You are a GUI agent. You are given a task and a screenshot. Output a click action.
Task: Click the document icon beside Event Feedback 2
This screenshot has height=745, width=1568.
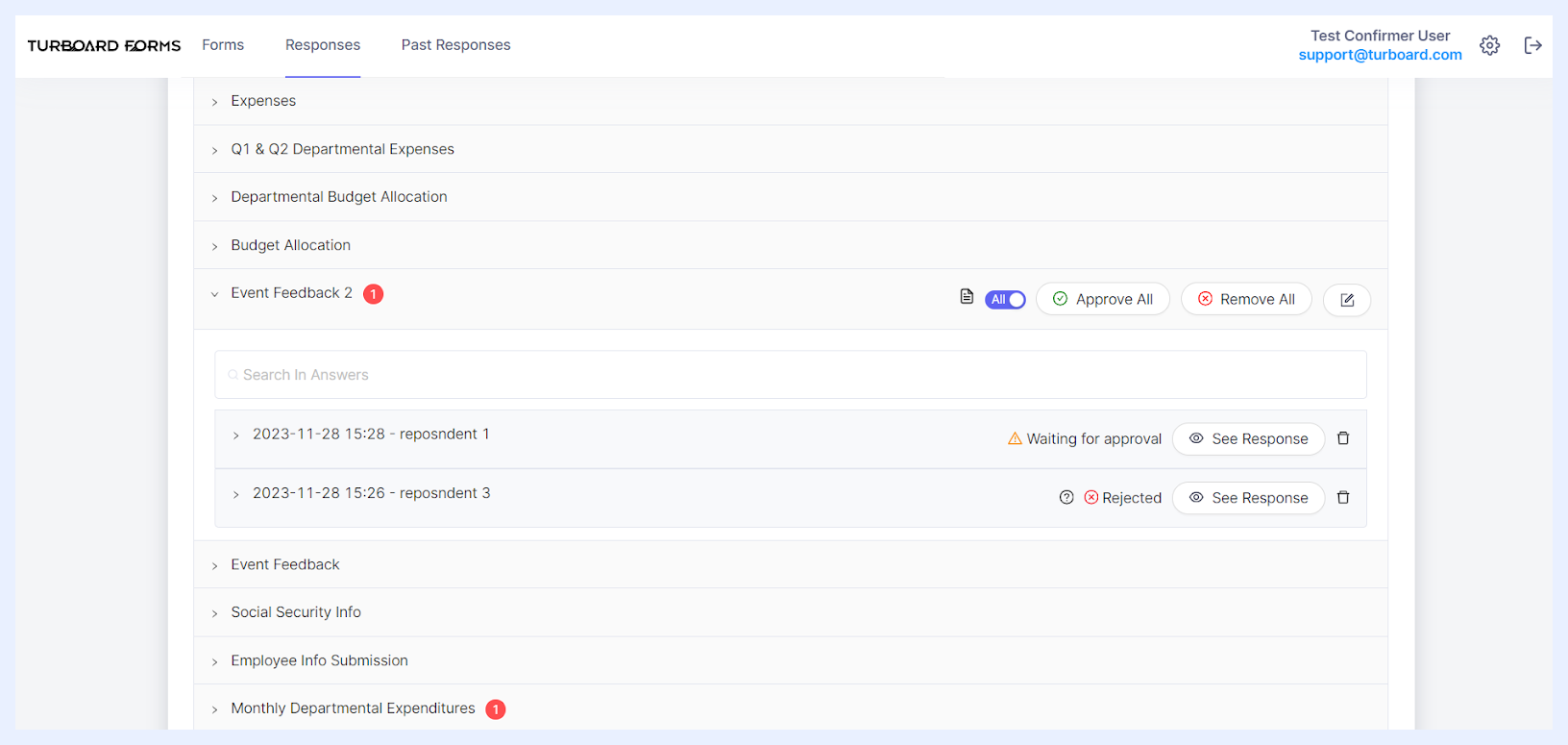967,297
